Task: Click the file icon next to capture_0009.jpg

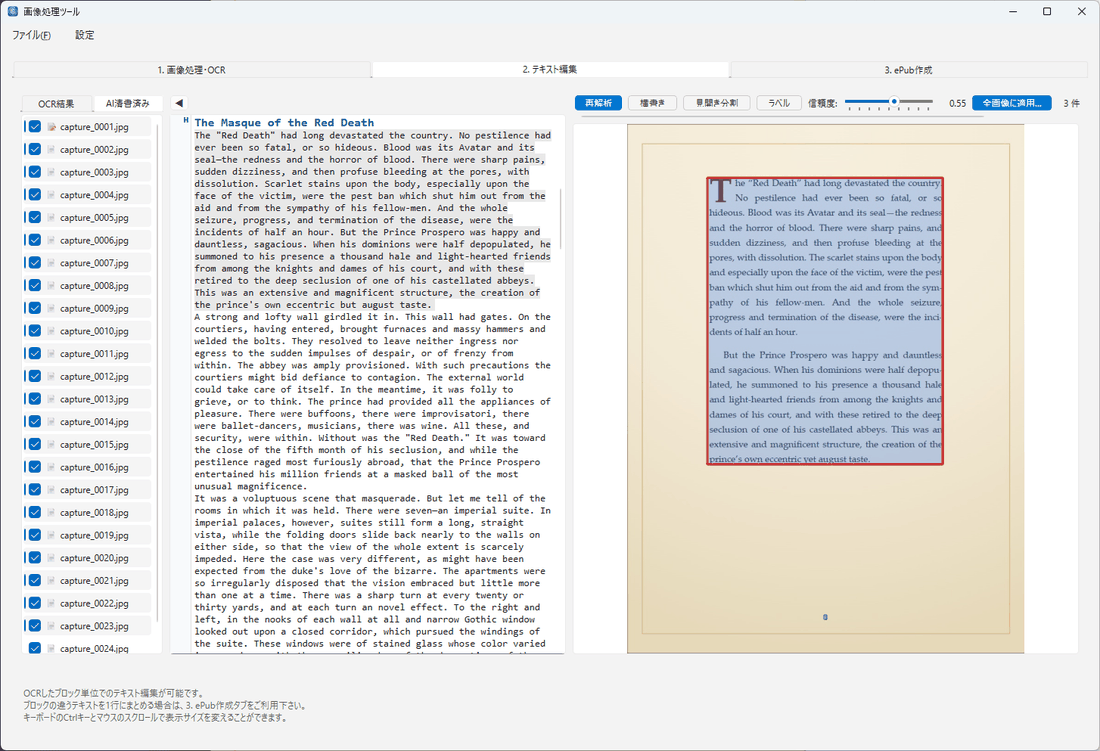Action: pyautogui.click(x=51, y=308)
